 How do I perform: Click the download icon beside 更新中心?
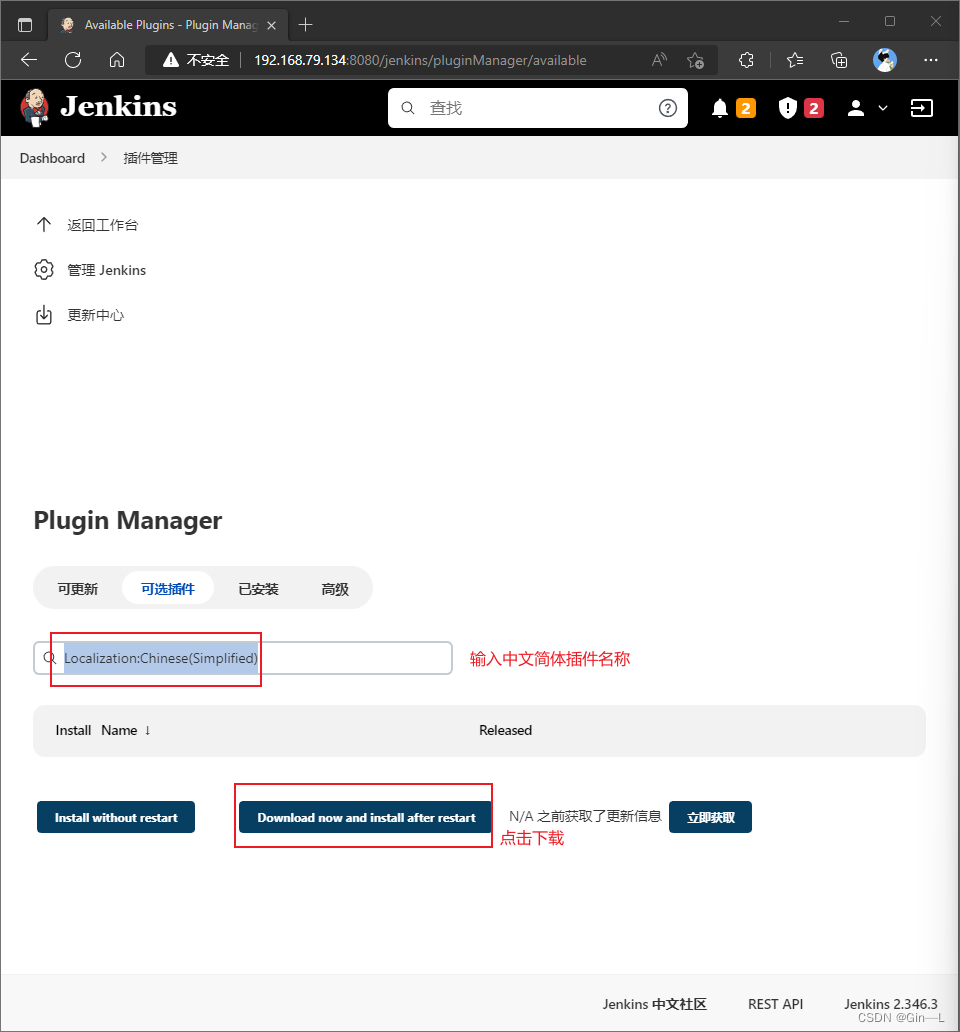(x=43, y=315)
